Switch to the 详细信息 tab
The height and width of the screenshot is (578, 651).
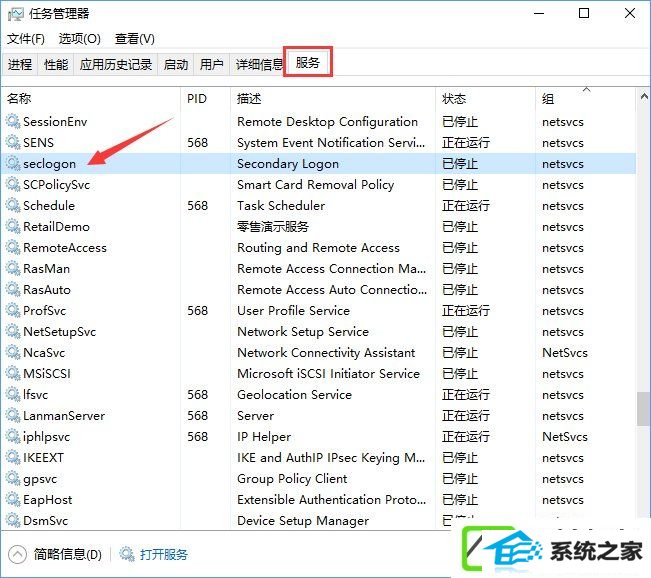258,64
